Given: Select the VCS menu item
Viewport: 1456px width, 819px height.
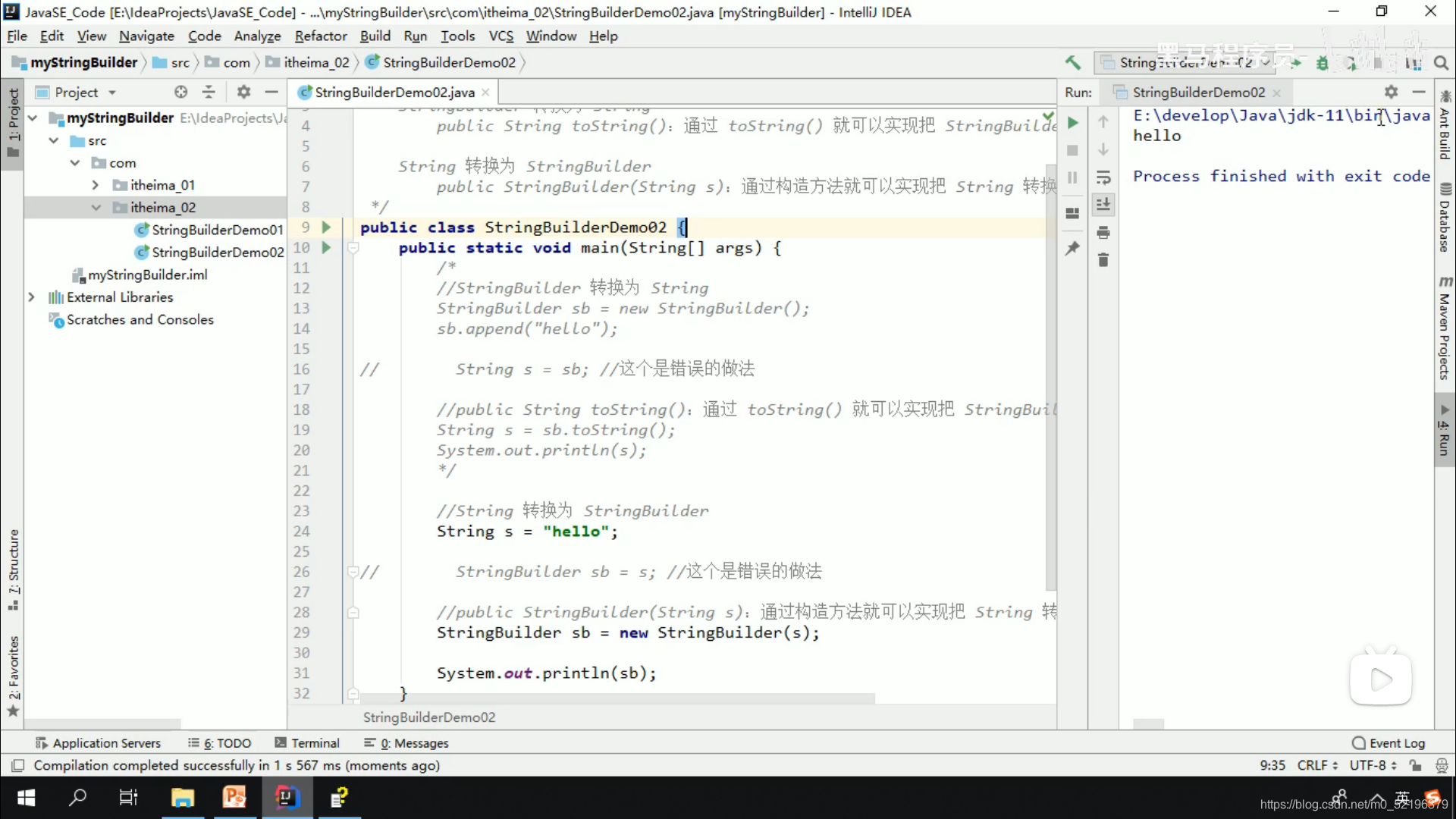Looking at the screenshot, I should 501,35.
